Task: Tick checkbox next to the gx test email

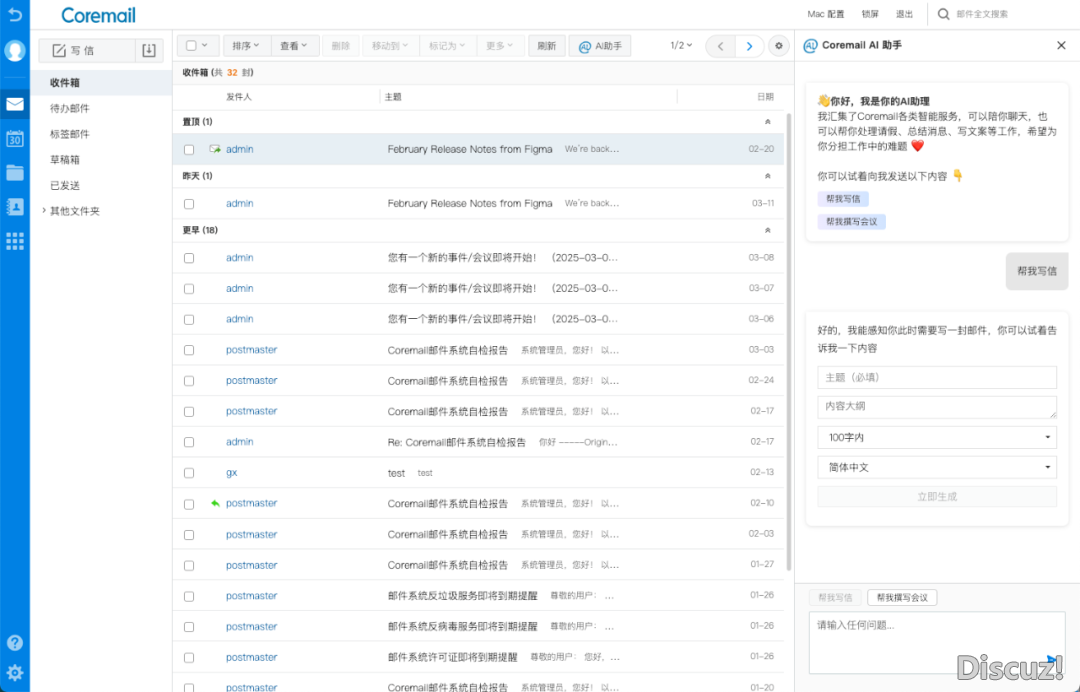Action: 189,473
